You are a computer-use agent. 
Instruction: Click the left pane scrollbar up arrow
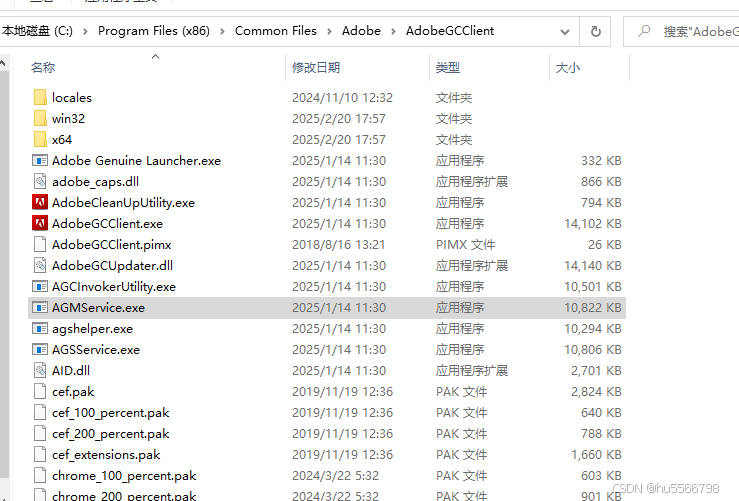click(x=3, y=63)
